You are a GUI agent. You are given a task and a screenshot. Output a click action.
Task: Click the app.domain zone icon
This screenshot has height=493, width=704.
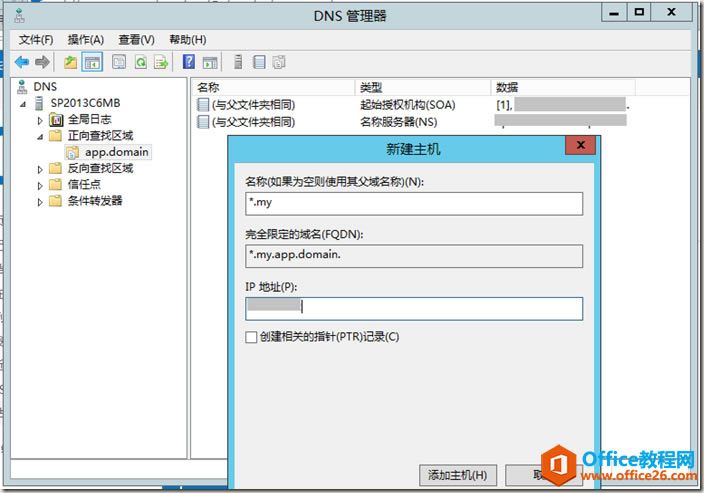click(x=72, y=152)
